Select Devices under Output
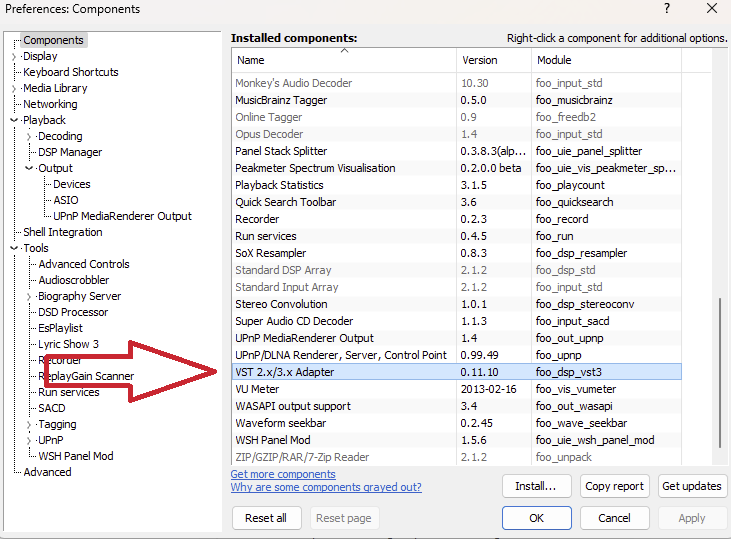731x539 pixels. click(x=72, y=184)
